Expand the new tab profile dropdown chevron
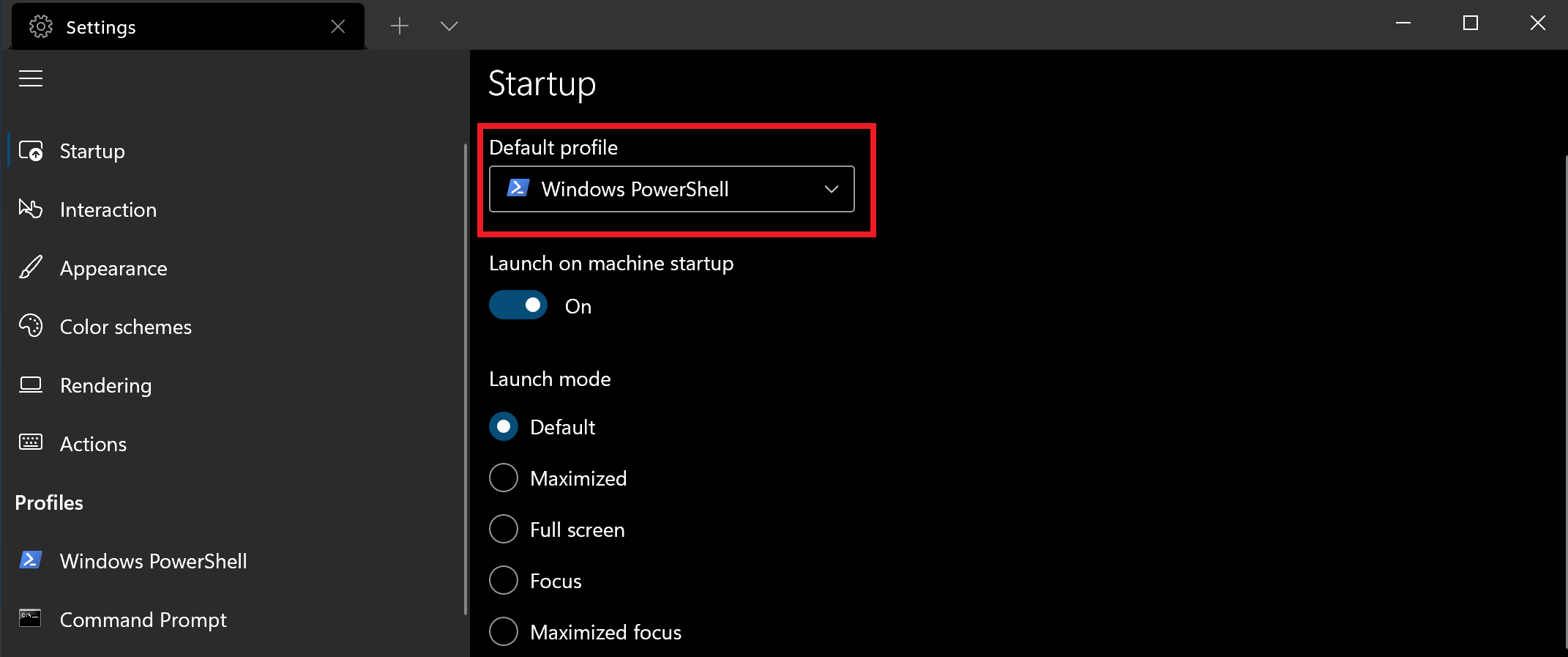Image resolution: width=1568 pixels, height=657 pixels. coord(449,26)
